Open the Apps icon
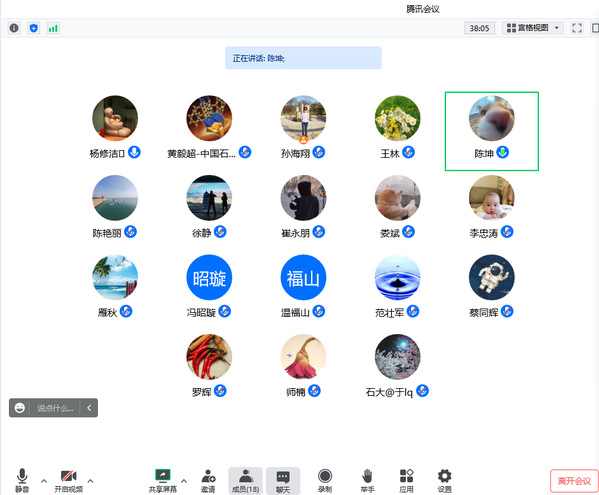Viewport: 599px width, 495px height. click(406, 481)
